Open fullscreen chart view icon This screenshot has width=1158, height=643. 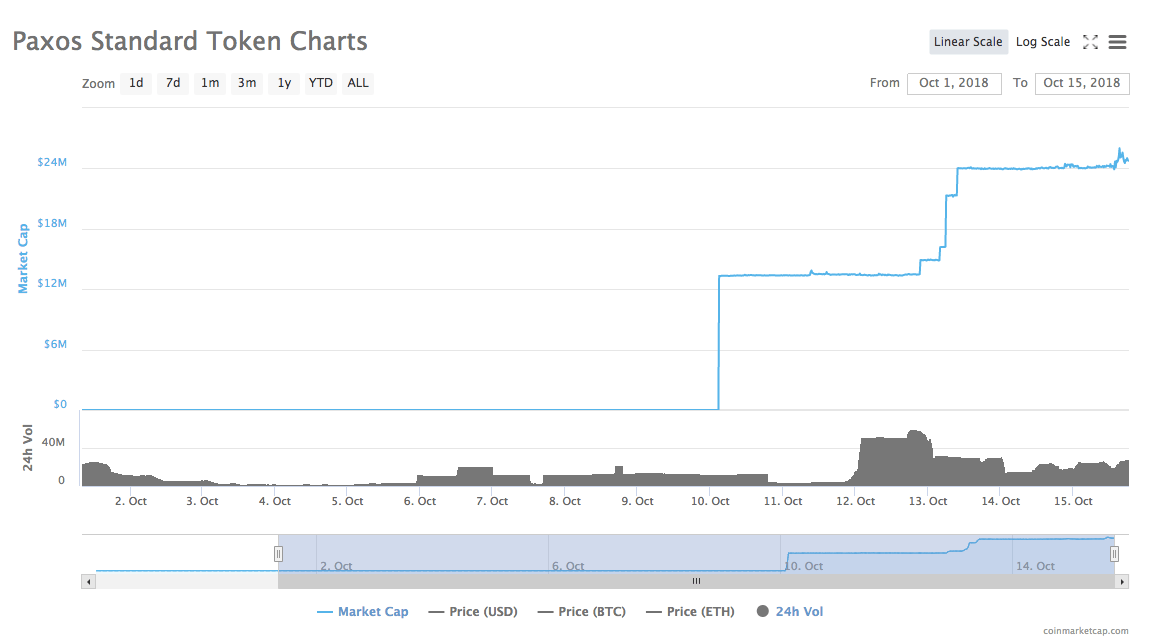coord(1090,42)
